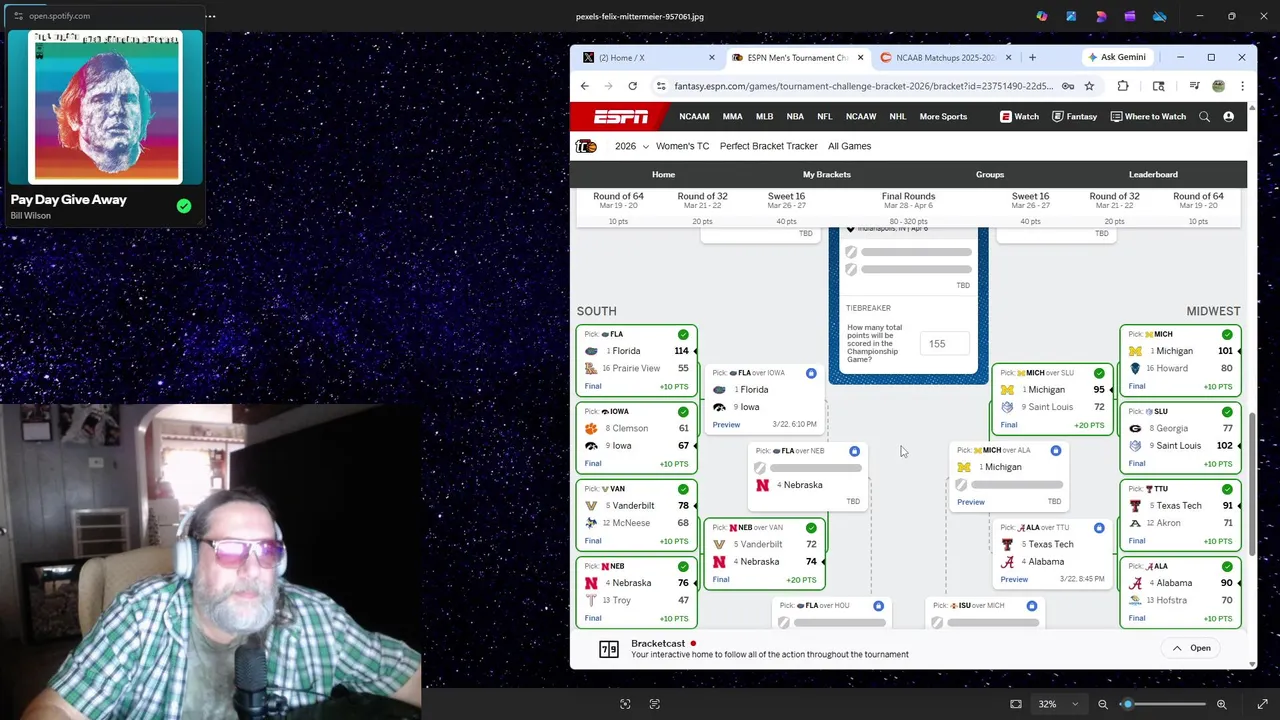Click the Bill Wilson artist name
This screenshot has height=720, width=1280.
[30, 216]
